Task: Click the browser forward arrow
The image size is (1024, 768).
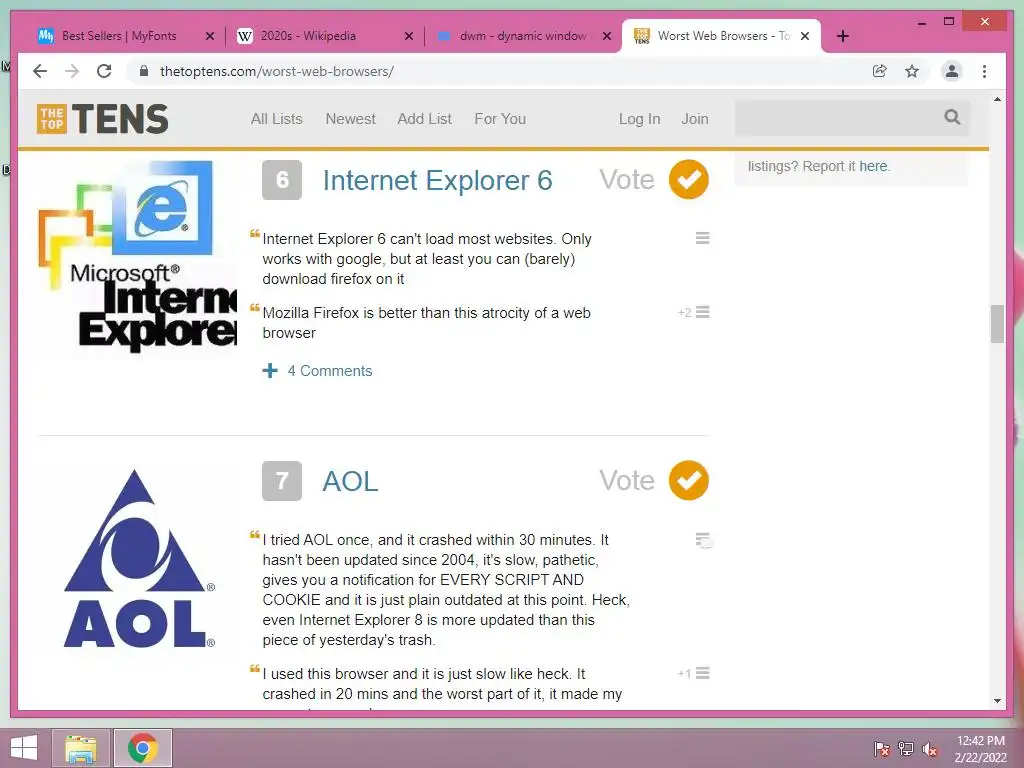Action: [72, 71]
